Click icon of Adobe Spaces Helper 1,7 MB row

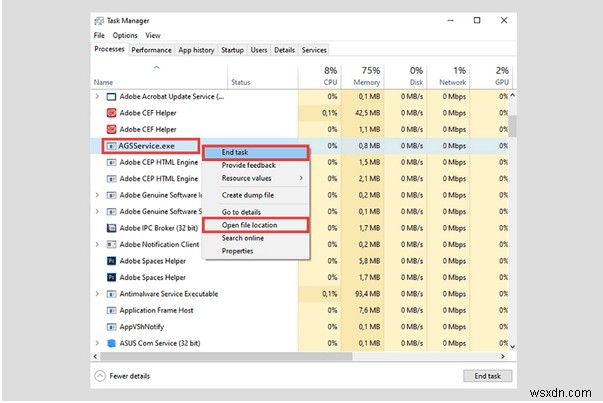(x=111, y=278)
